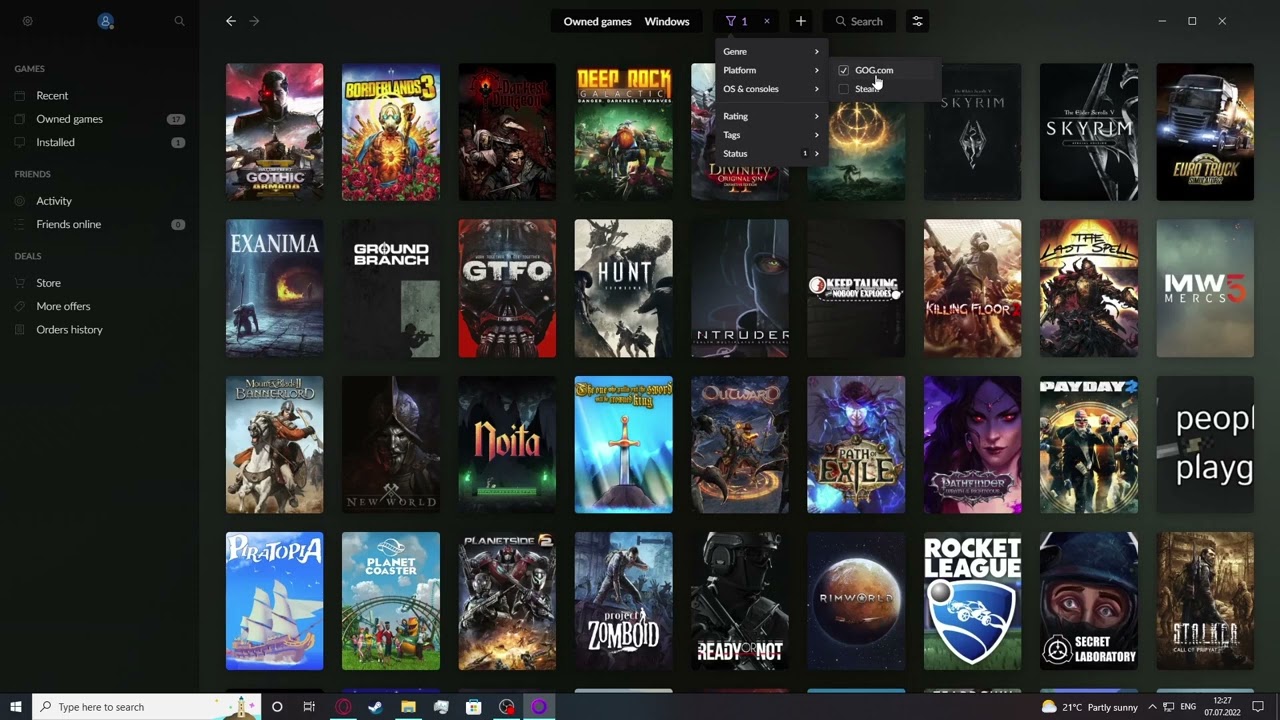Open File Explorer from the taskbar
1280x720 pixels.
408,707
